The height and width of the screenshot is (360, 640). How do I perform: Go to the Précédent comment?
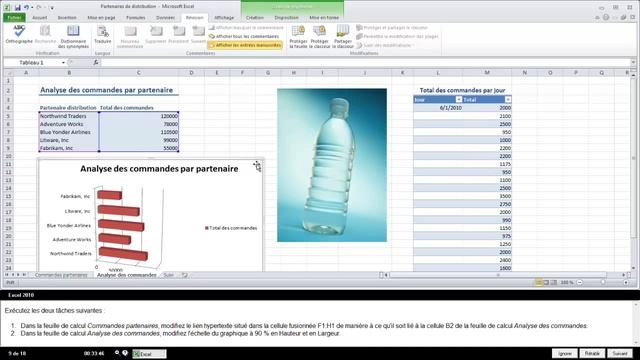tap(179, 34)
